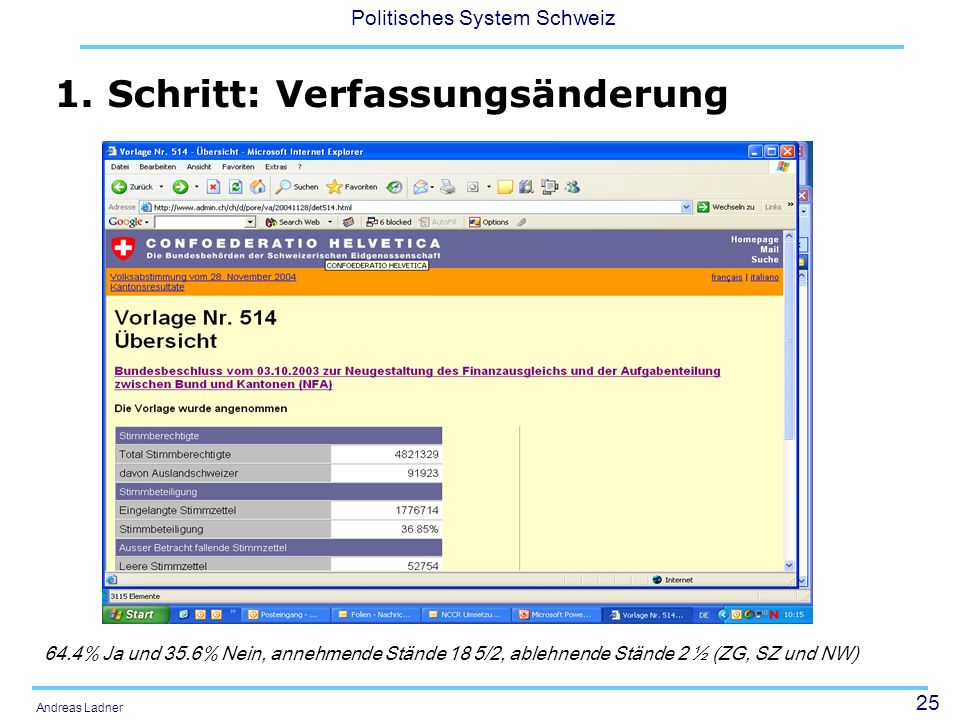The width and height of the screenshot is (960, 720).
Task: Click the Vorlage Nr. 514 taskbar button
Action: [x=647, y=615]
